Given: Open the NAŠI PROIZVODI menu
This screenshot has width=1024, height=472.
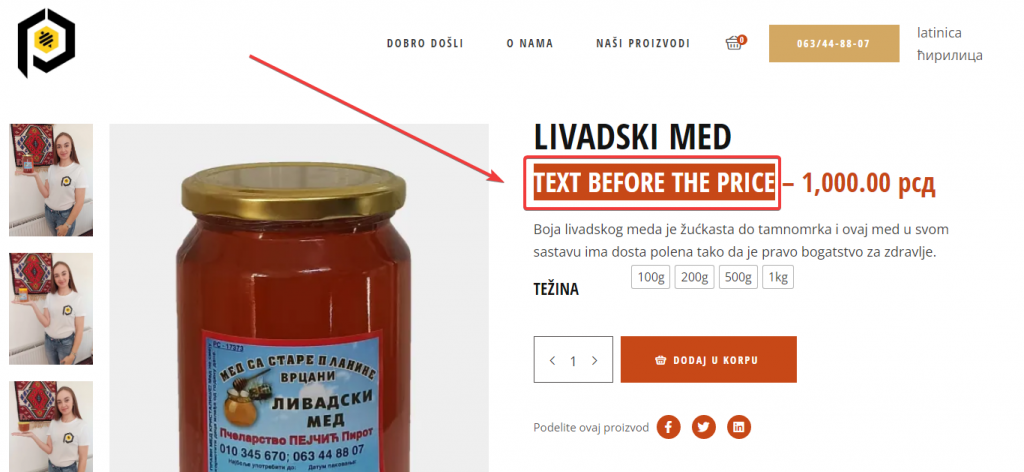Looking at the screenshot, I should pyautogui.click(x=643, y=44).
